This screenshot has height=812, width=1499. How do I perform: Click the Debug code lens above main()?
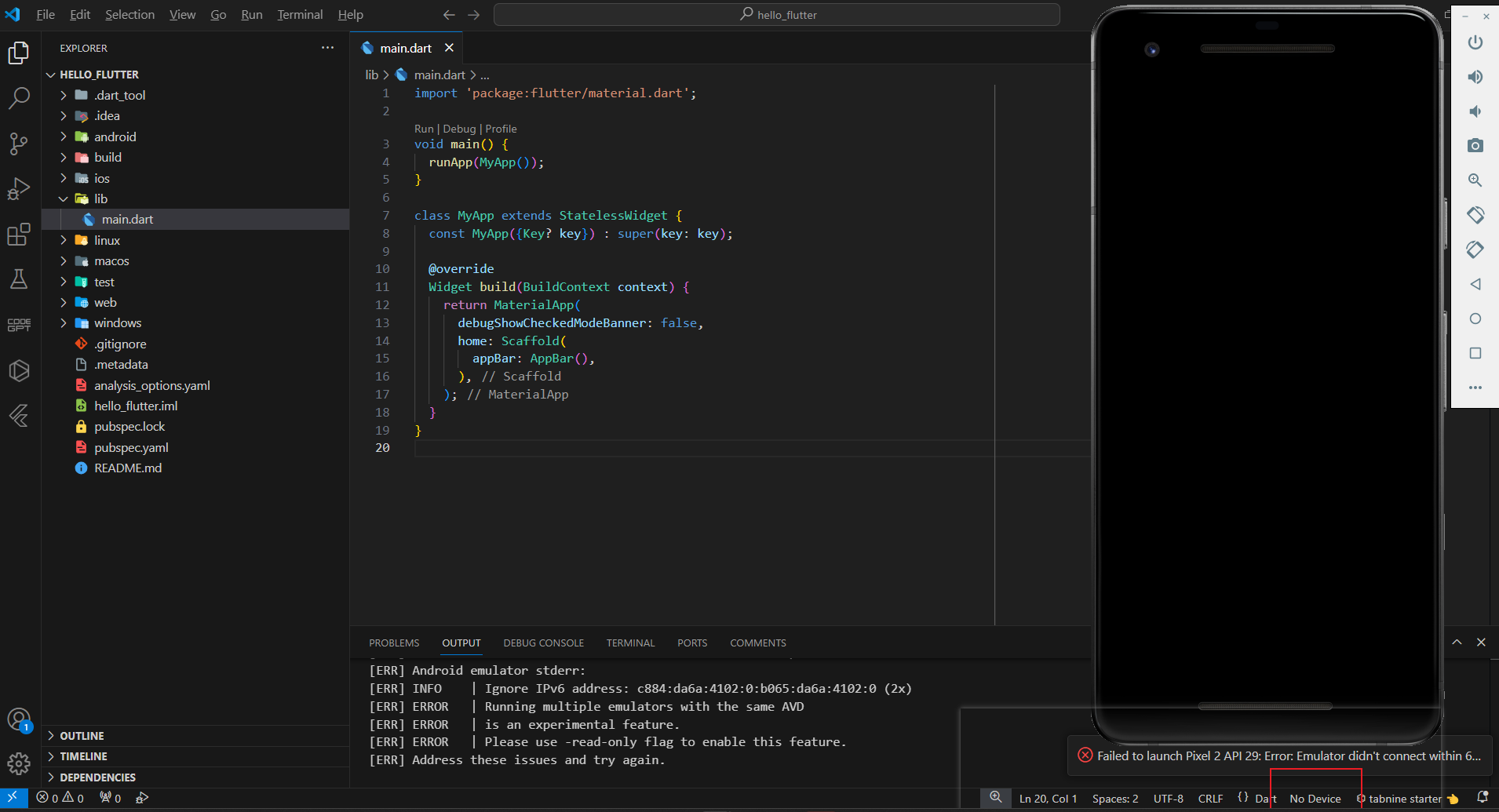tap(459, 129)
